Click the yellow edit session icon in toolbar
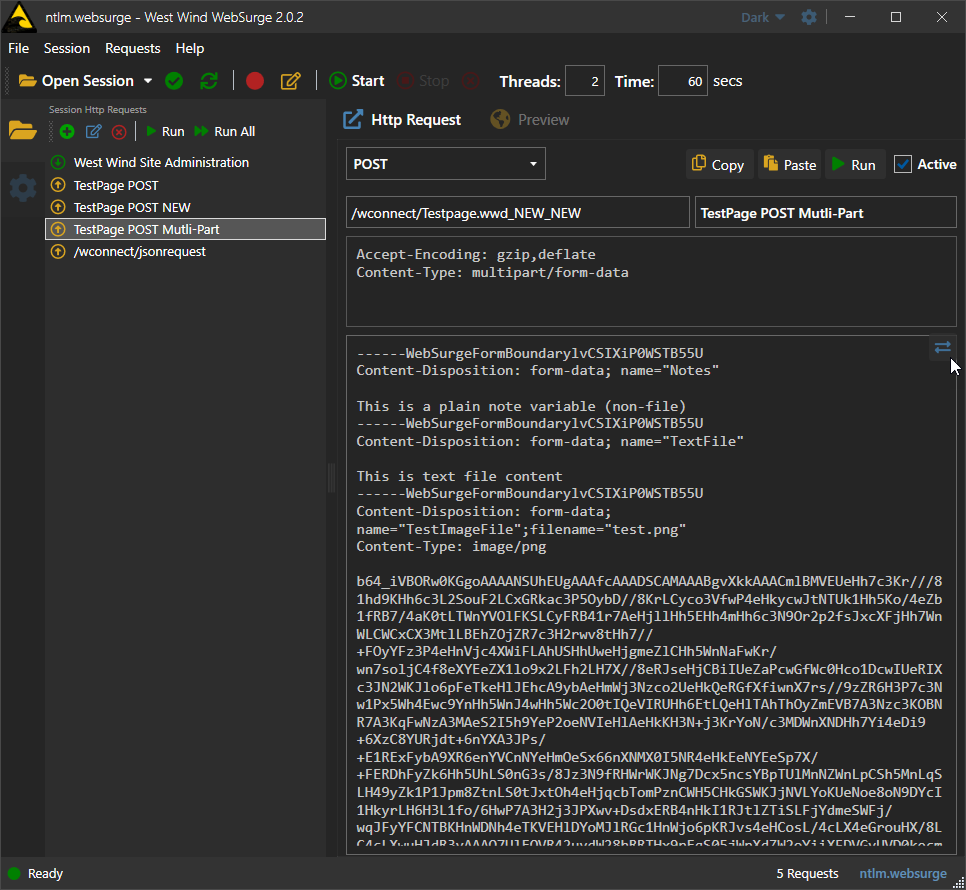966x890 pixels. tap(290, 81)
